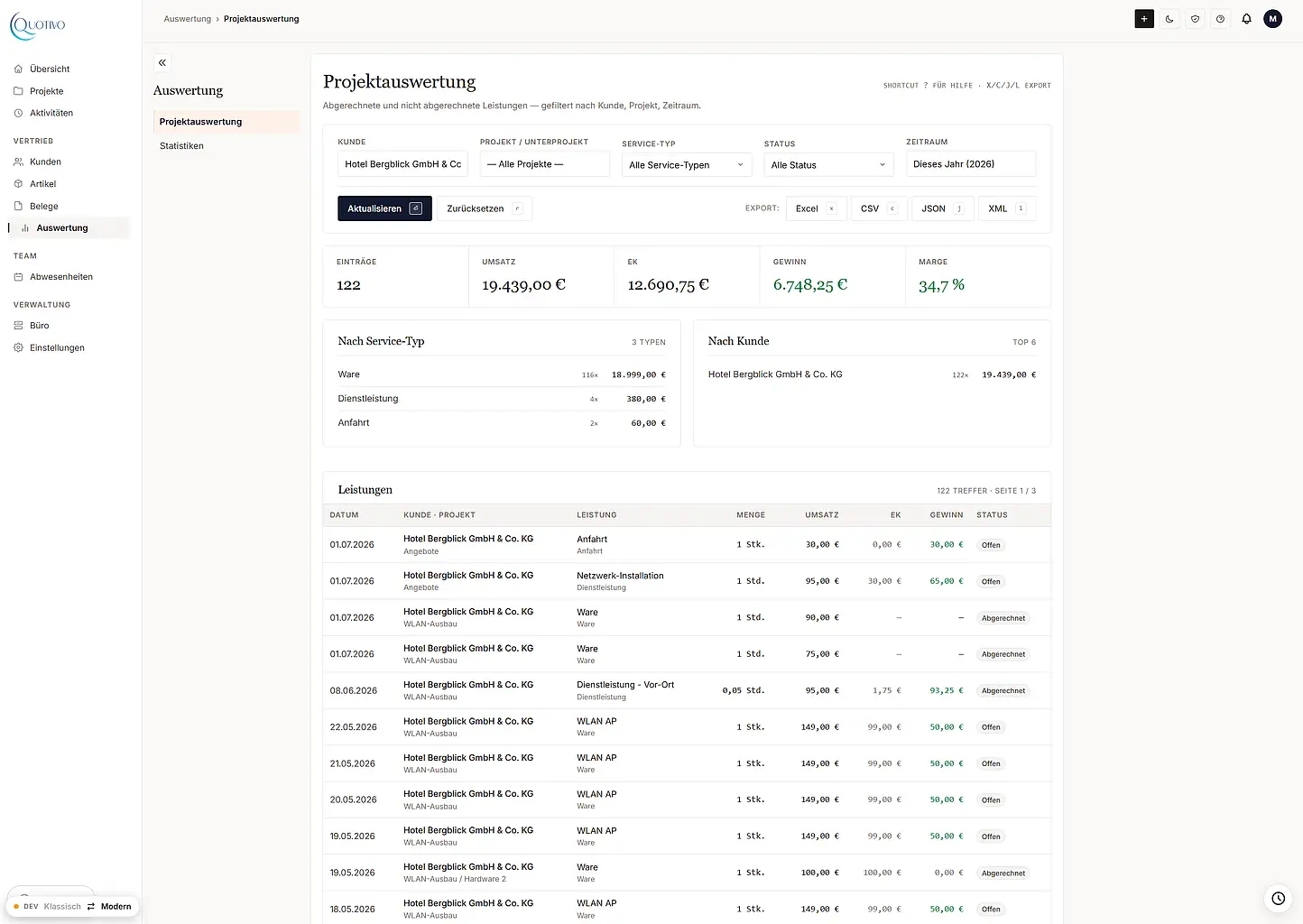Open notifications bell
This screenshot has width=1303, height=924.
click(x=1246, y=19)
